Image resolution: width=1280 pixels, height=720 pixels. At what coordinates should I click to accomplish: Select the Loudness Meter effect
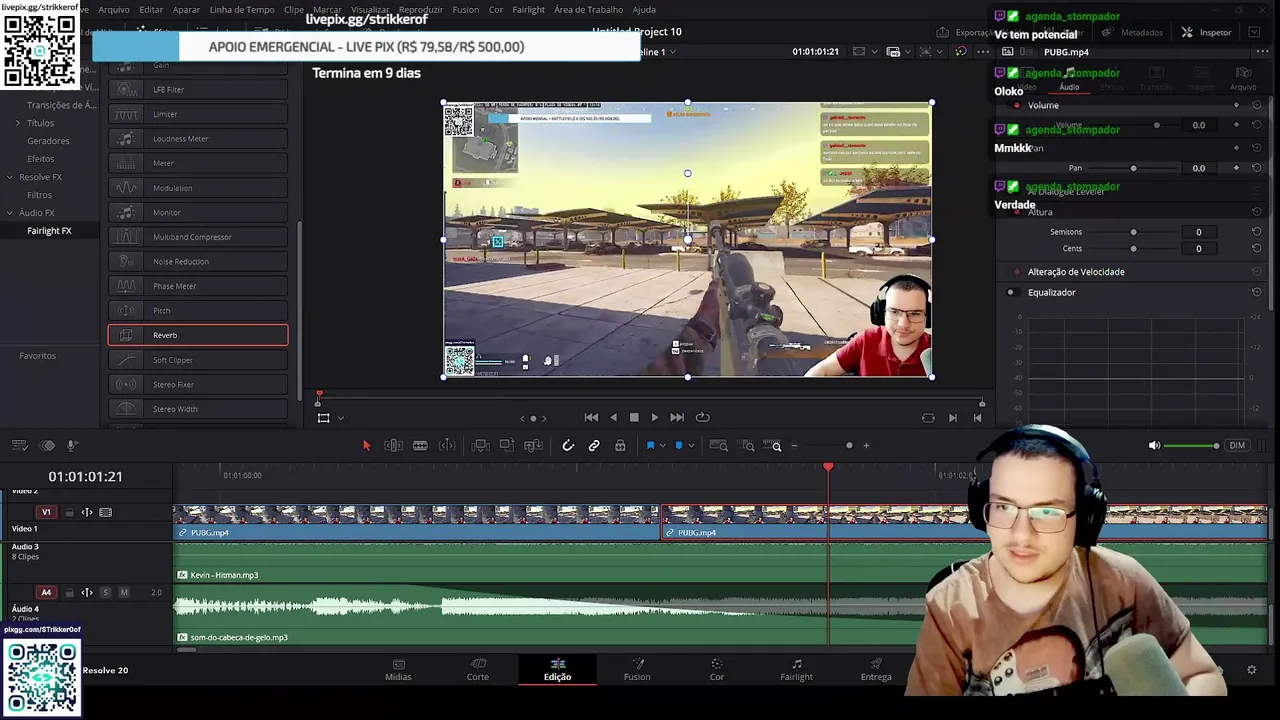(198, 138)
